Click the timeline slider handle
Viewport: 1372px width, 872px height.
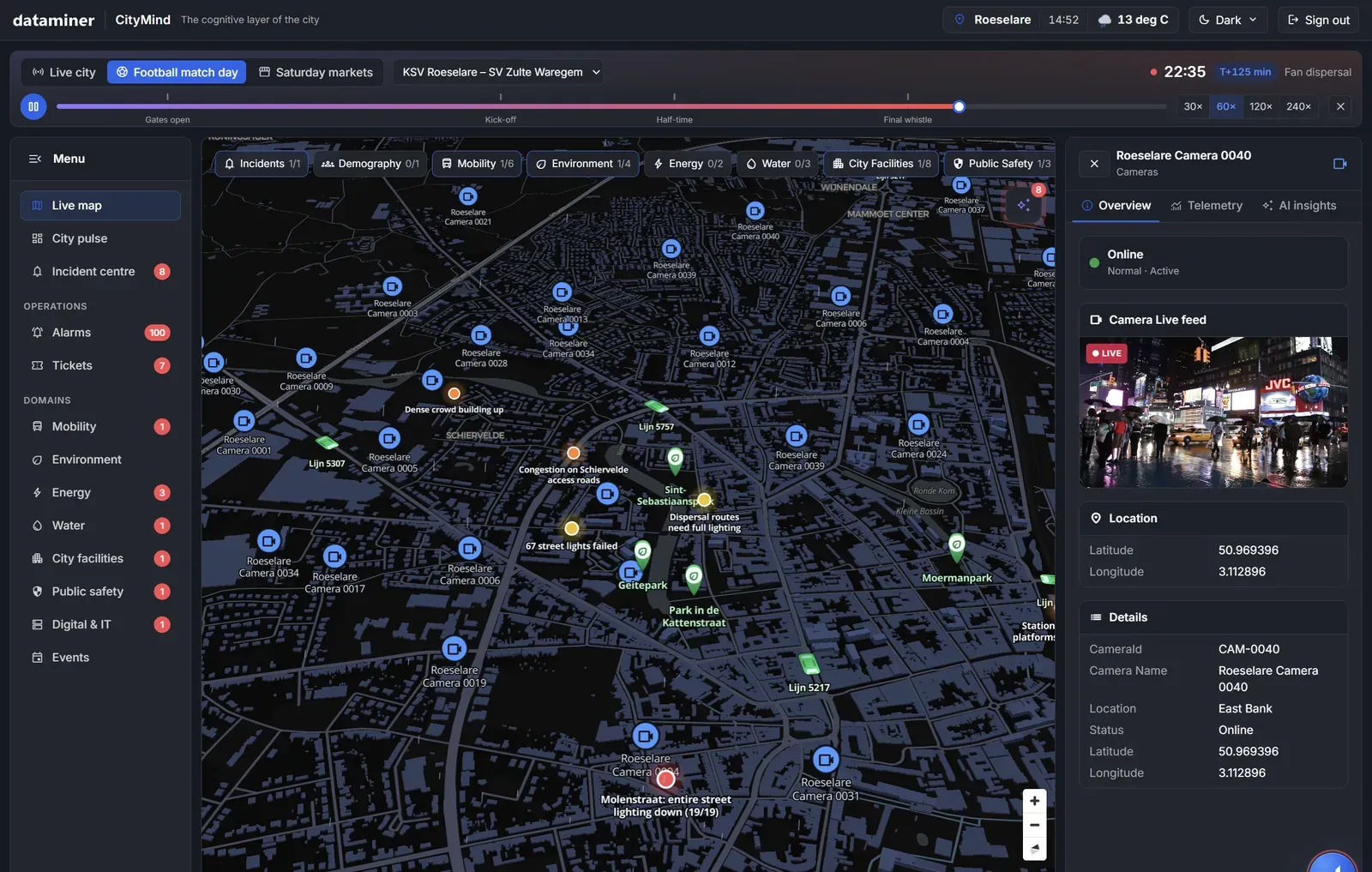[960, 106]
